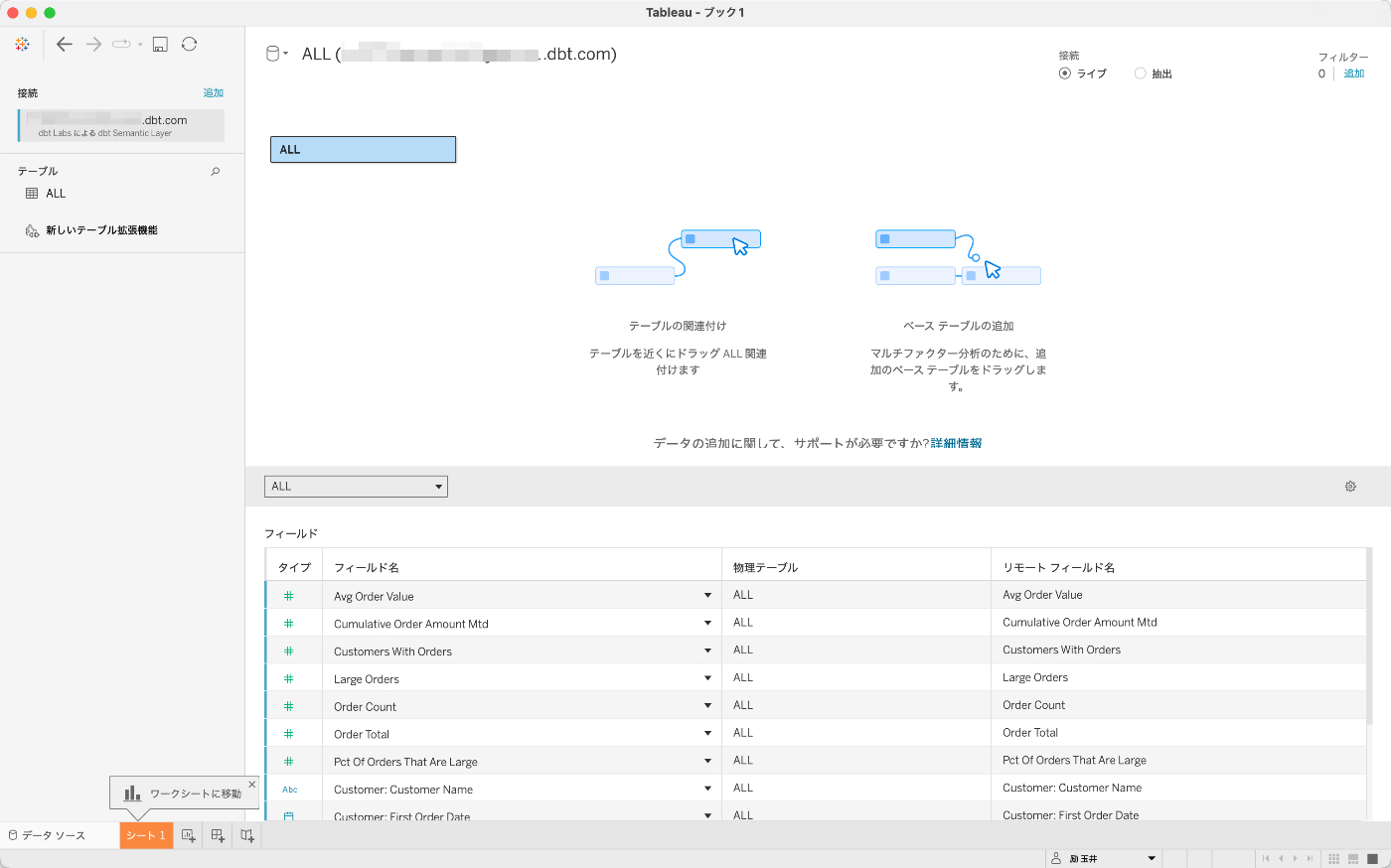
Task: Open dropdown for Customers With Orders field
Action: pos(707,651)
